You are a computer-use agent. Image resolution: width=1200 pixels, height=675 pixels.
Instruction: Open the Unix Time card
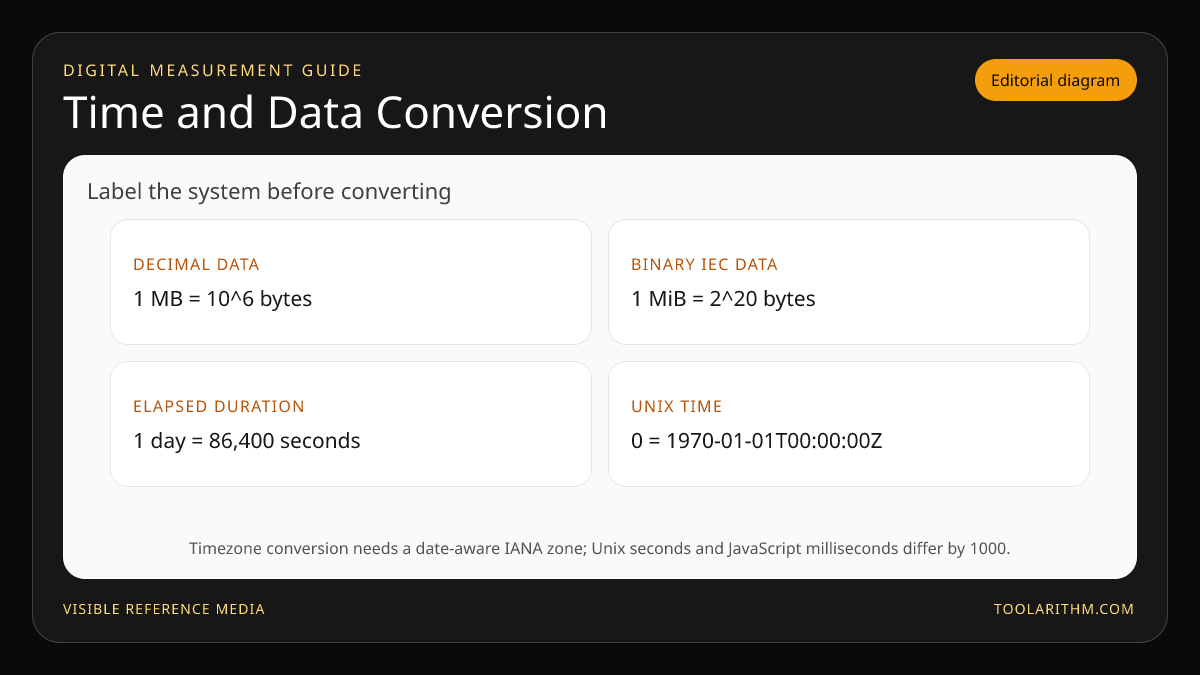(849, 424)
